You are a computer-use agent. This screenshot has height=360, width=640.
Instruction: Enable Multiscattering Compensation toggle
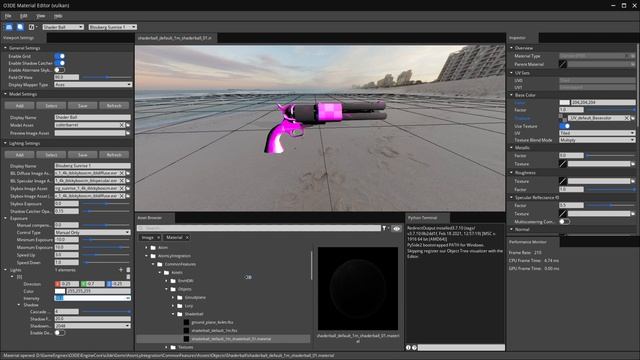coord(564,222)
